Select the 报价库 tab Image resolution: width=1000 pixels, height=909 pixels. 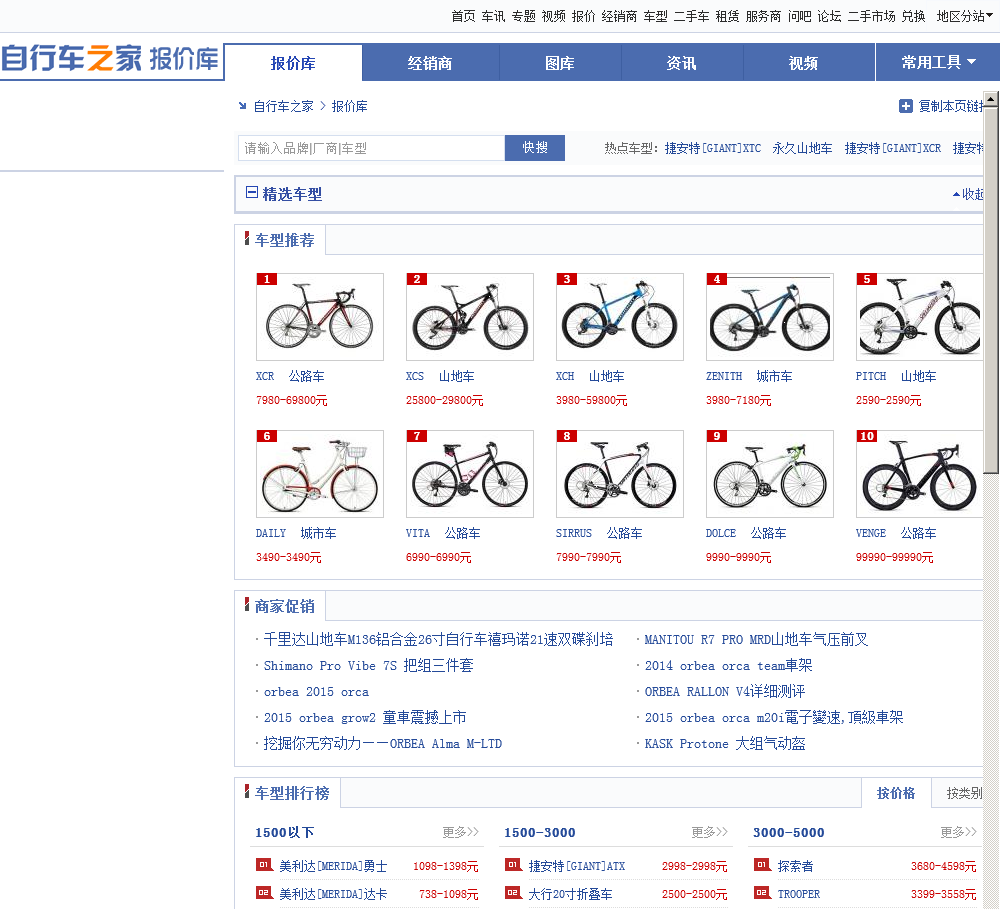(293, 63)
